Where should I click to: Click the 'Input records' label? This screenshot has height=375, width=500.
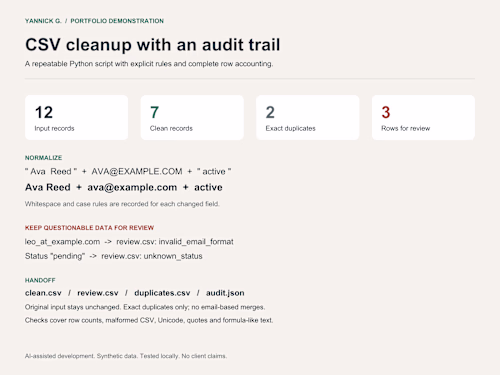coord(54,128)
